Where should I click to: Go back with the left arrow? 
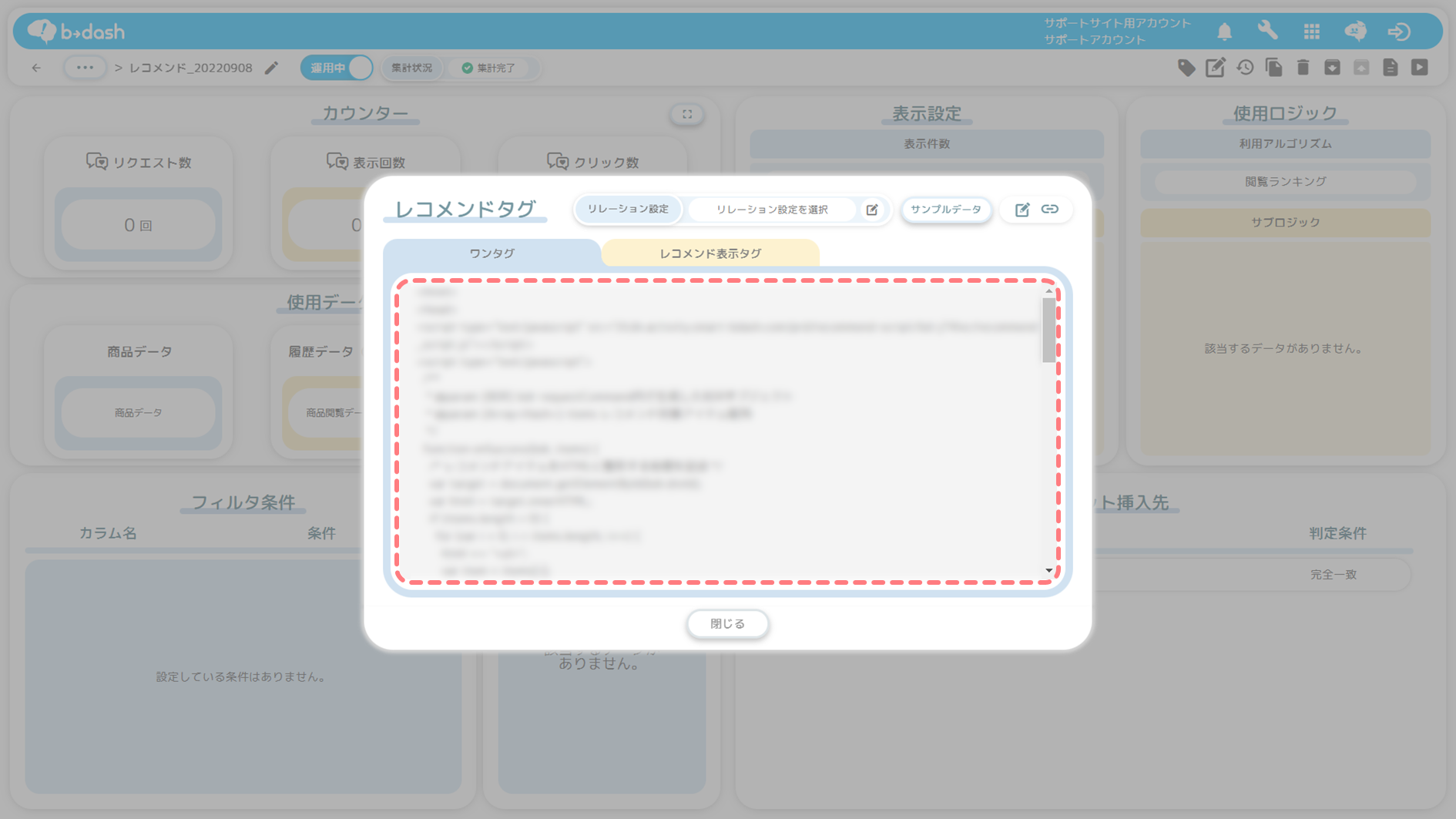pos(36,68)
